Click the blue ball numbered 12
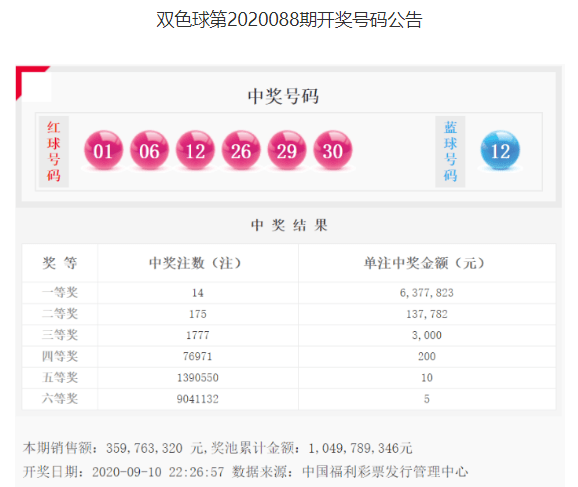The width and height of the screenshot is (578, 487). pyautogui.click(x=500, y=150)
